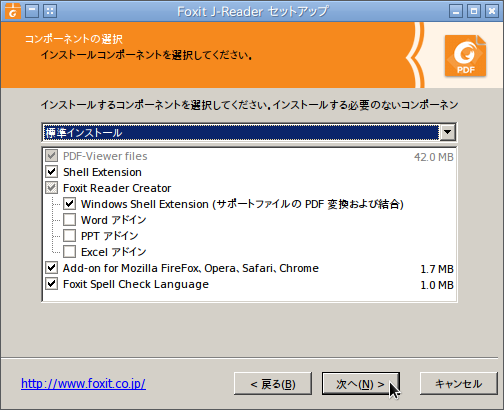
Task: Maximize the setup window
Action: [474, 11]
